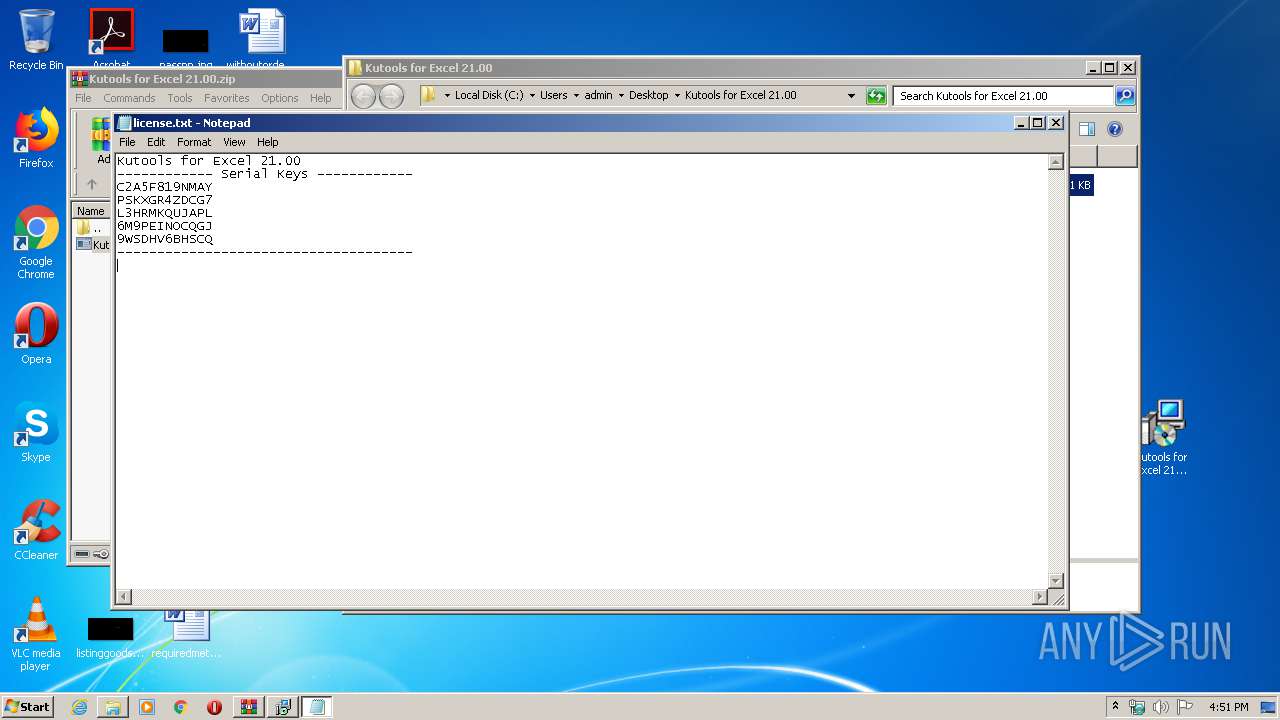Click the Notepad vertical scrollbar up arrow
1280x720 pixels.
click(x=1056, y=162)
